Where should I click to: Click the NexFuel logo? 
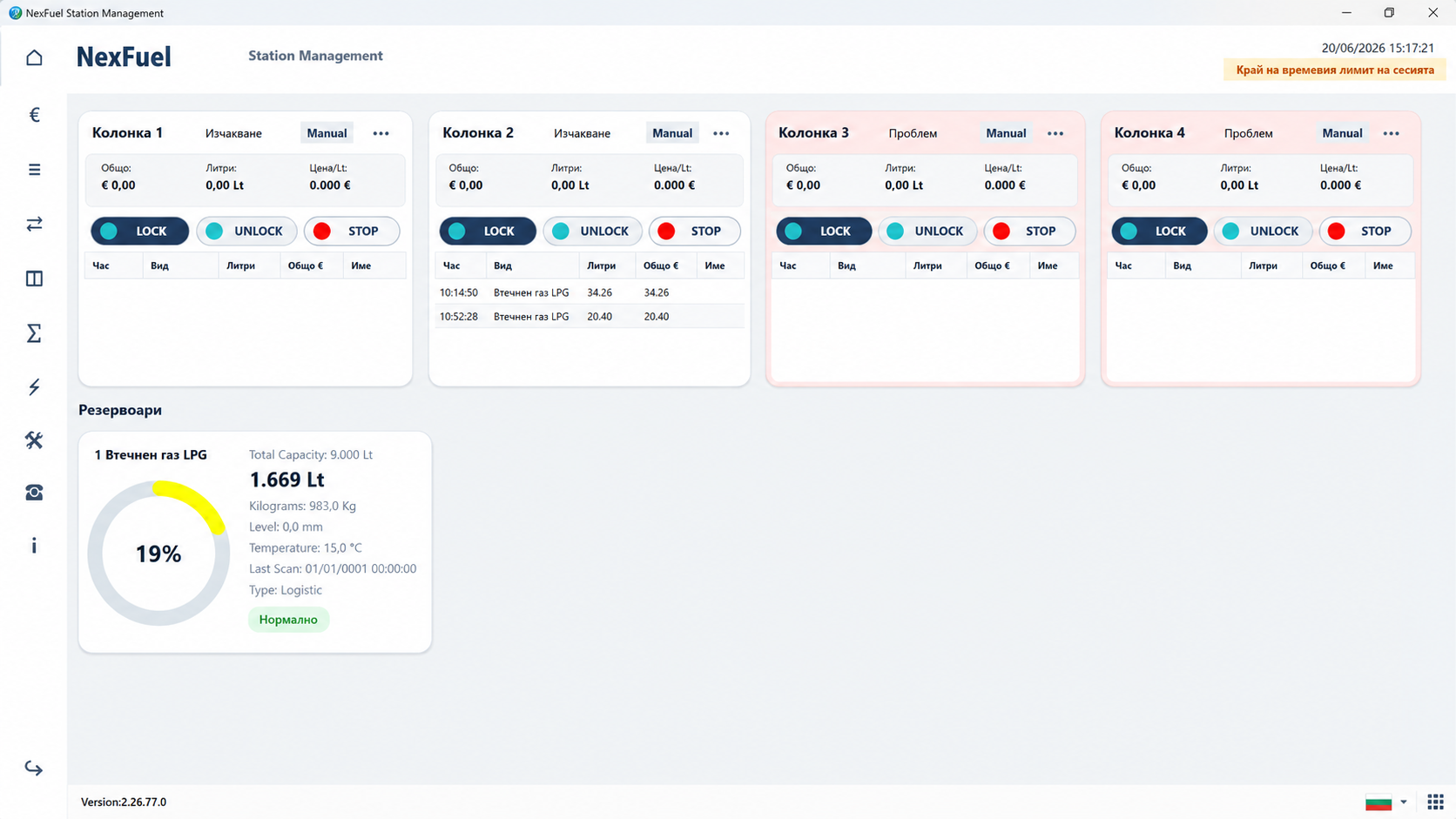124,57
